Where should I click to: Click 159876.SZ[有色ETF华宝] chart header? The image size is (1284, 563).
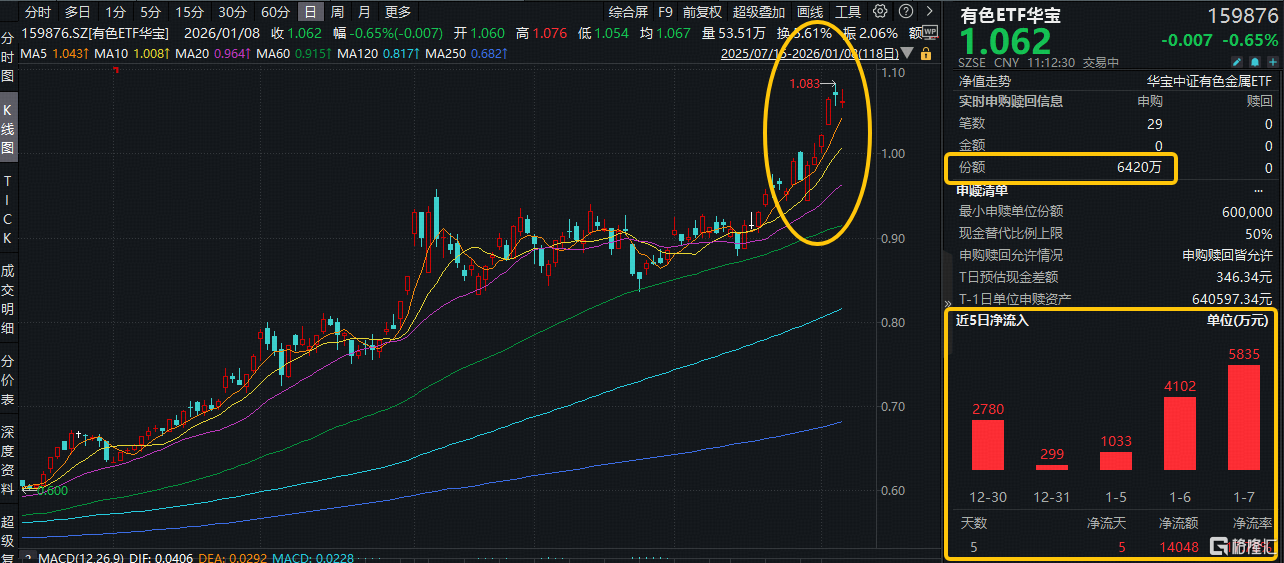(x=95, y=33)
